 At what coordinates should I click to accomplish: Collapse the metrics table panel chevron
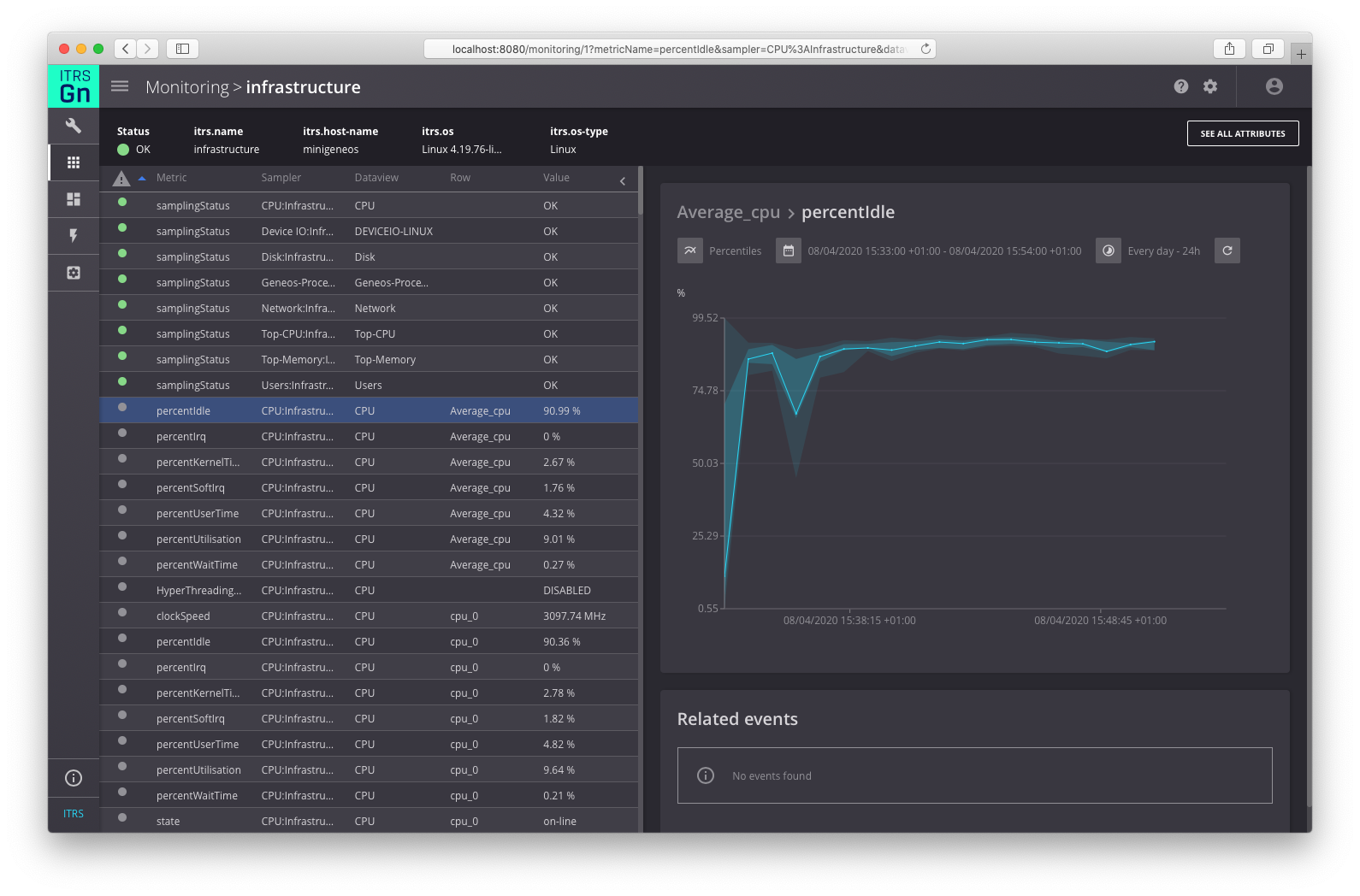coord(623,180)
